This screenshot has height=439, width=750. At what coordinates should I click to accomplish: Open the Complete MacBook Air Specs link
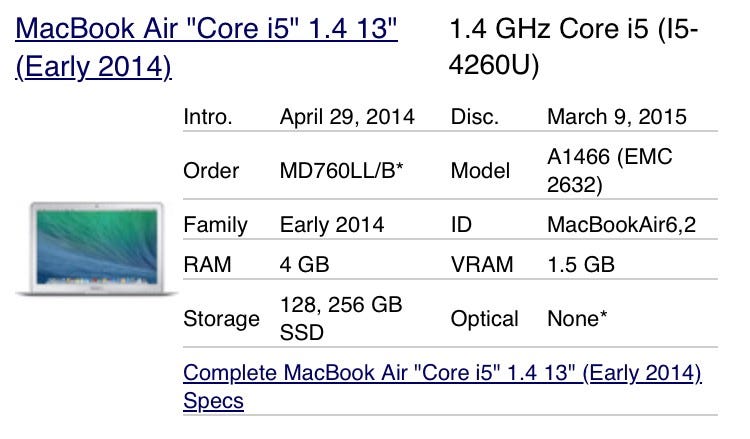point(442,374)
